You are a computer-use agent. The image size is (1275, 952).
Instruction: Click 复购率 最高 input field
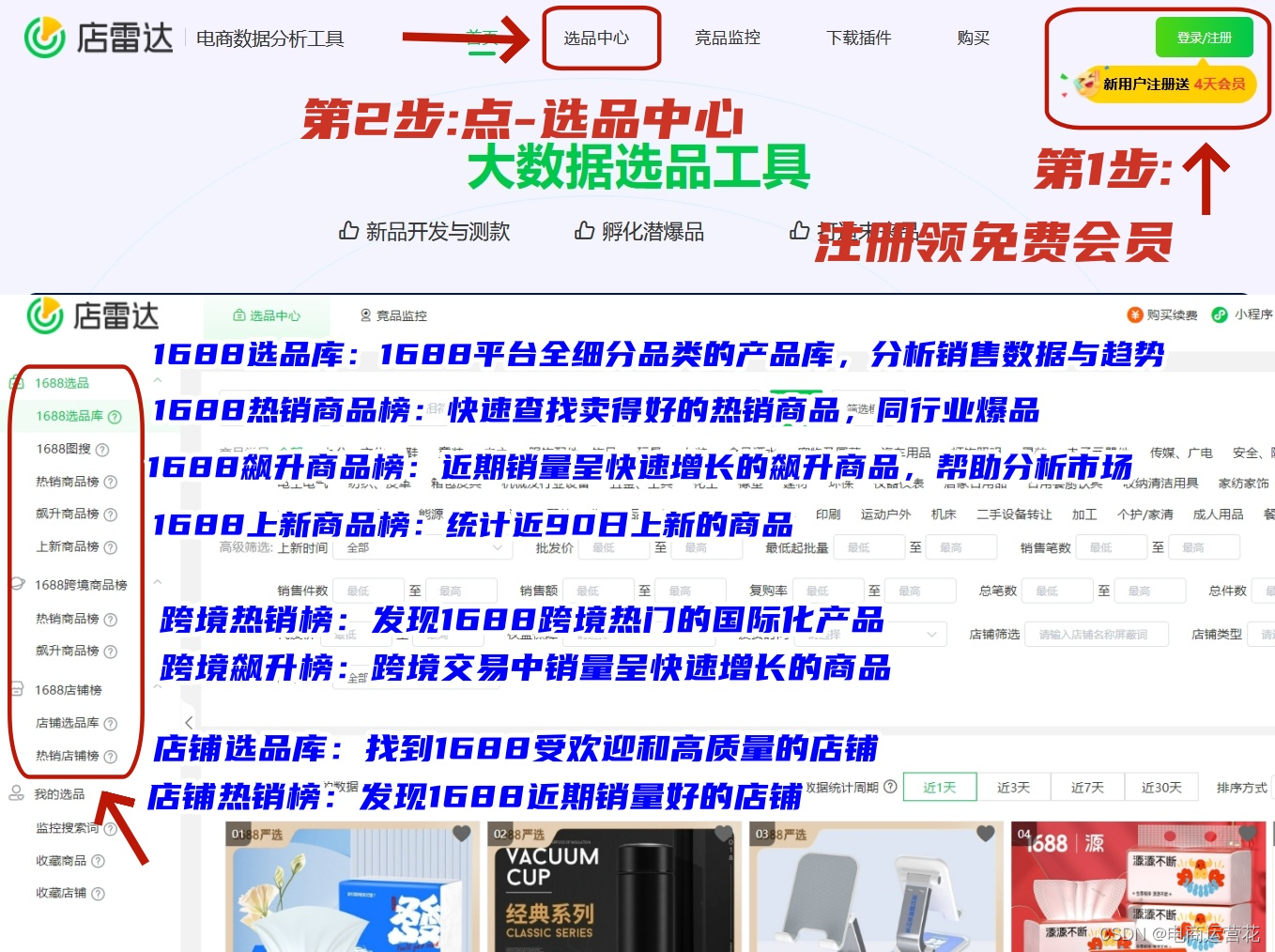(x=922, y=591)
